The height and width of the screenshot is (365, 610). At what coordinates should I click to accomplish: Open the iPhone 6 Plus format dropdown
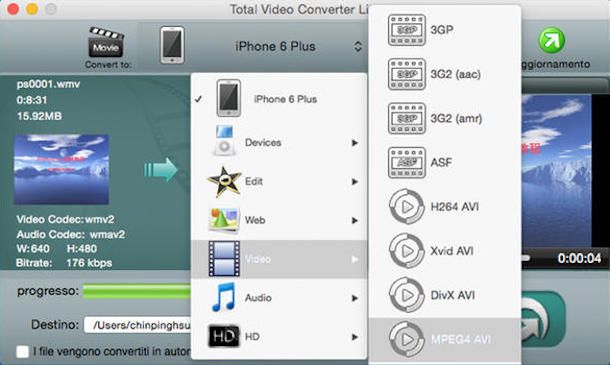click(299, 46)
